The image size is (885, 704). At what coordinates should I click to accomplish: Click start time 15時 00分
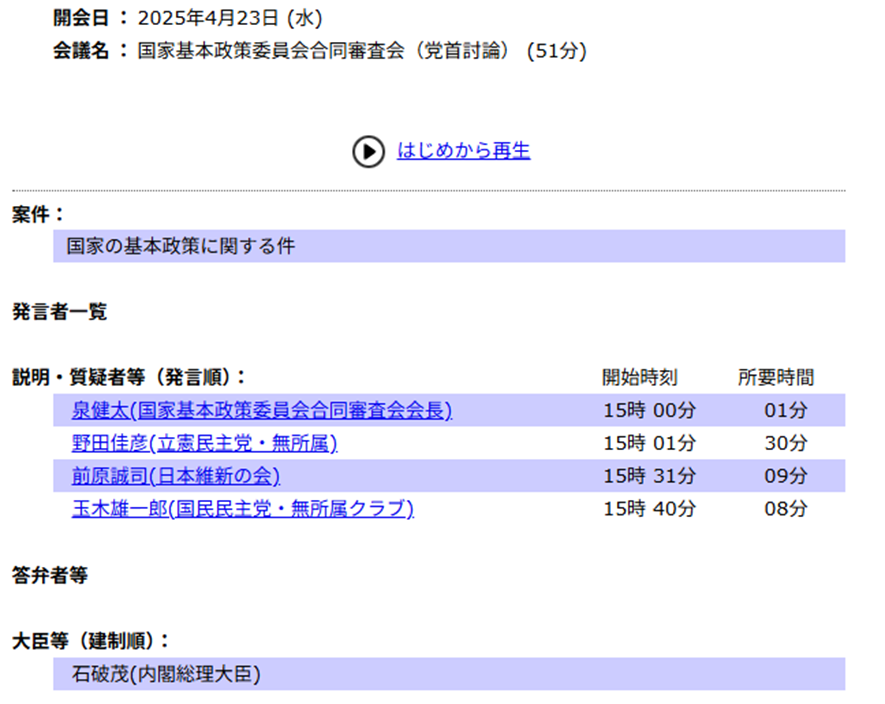coord(649,410)
